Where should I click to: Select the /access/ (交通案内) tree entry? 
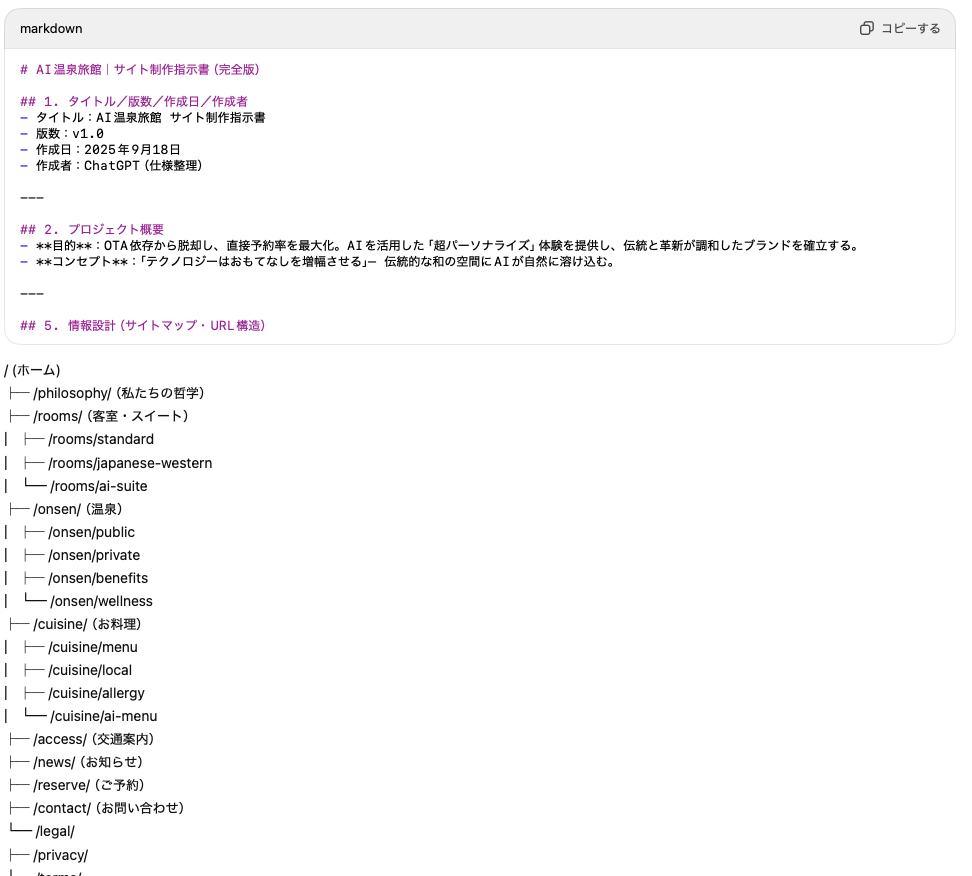click(94, 739)
